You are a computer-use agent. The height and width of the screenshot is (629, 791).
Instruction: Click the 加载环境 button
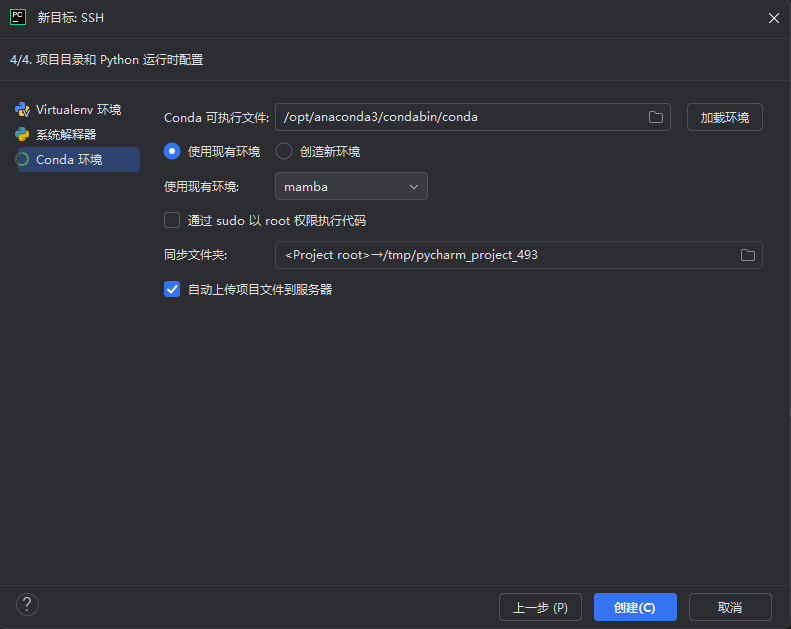pos(724,117)
